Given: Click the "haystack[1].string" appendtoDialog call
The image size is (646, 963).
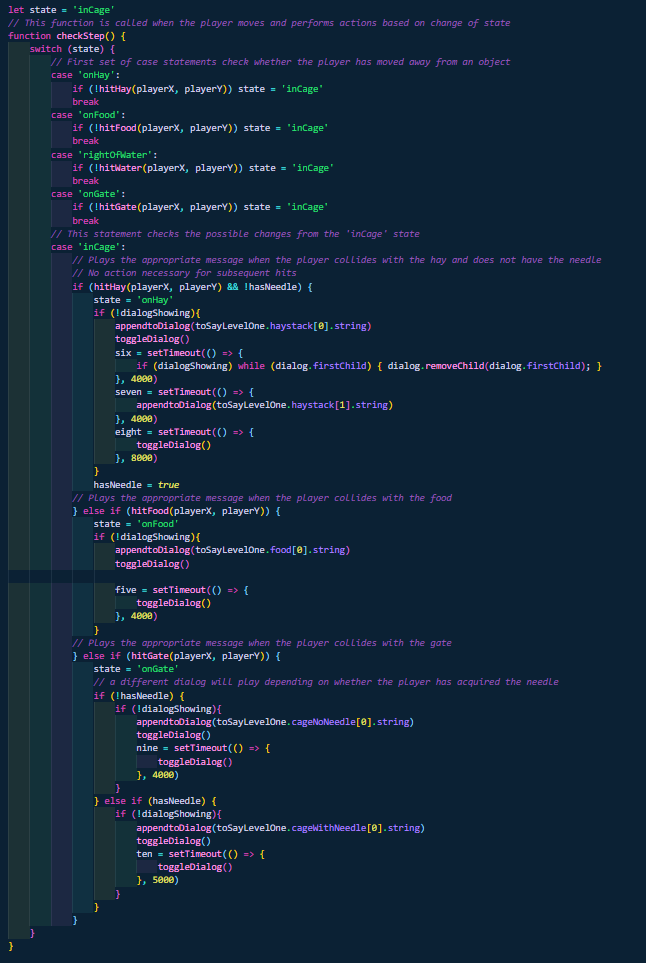Looking at the screenshot, I should tap(265, 405).
